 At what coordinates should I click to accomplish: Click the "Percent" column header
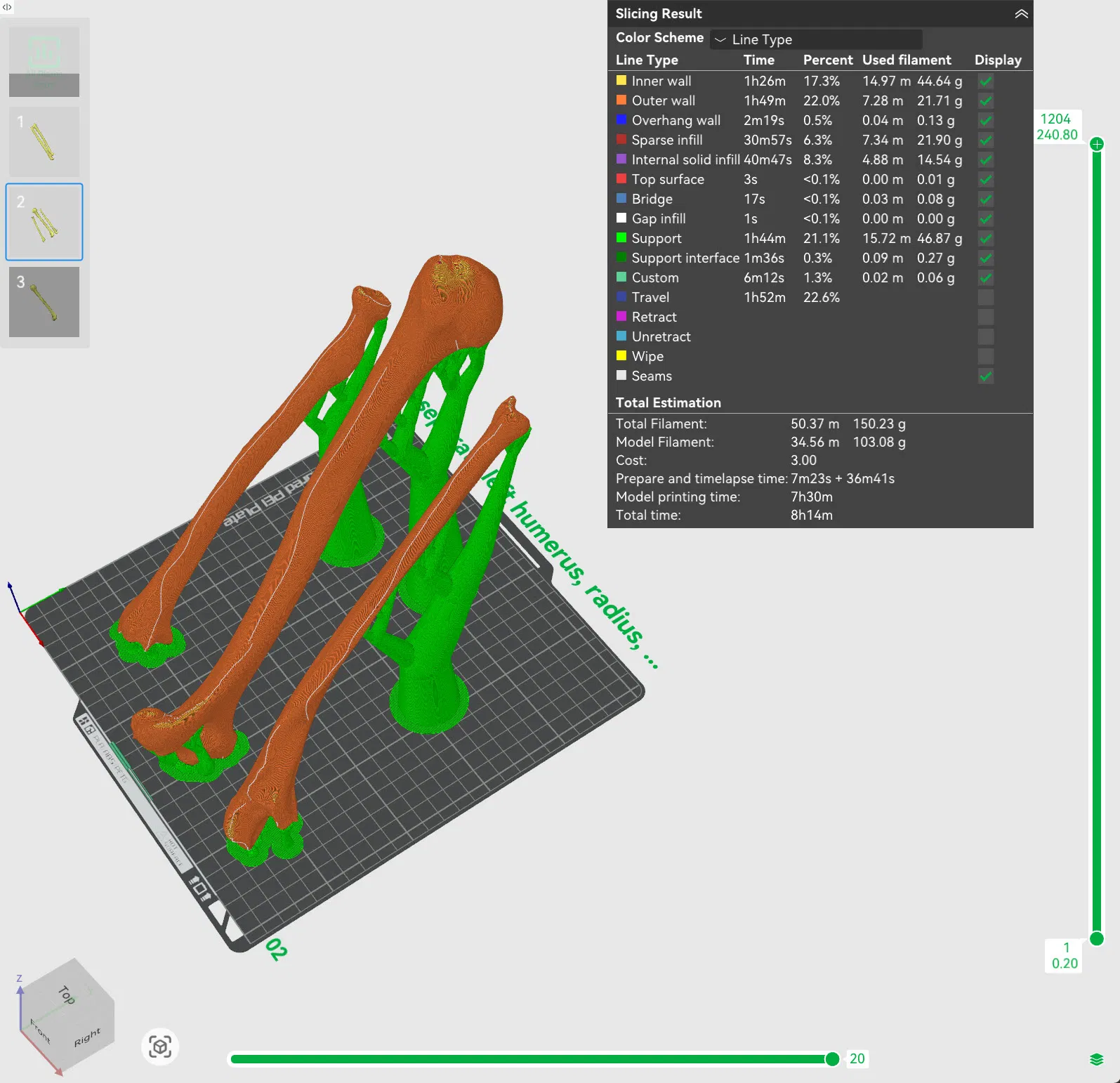tap(828, 60)
